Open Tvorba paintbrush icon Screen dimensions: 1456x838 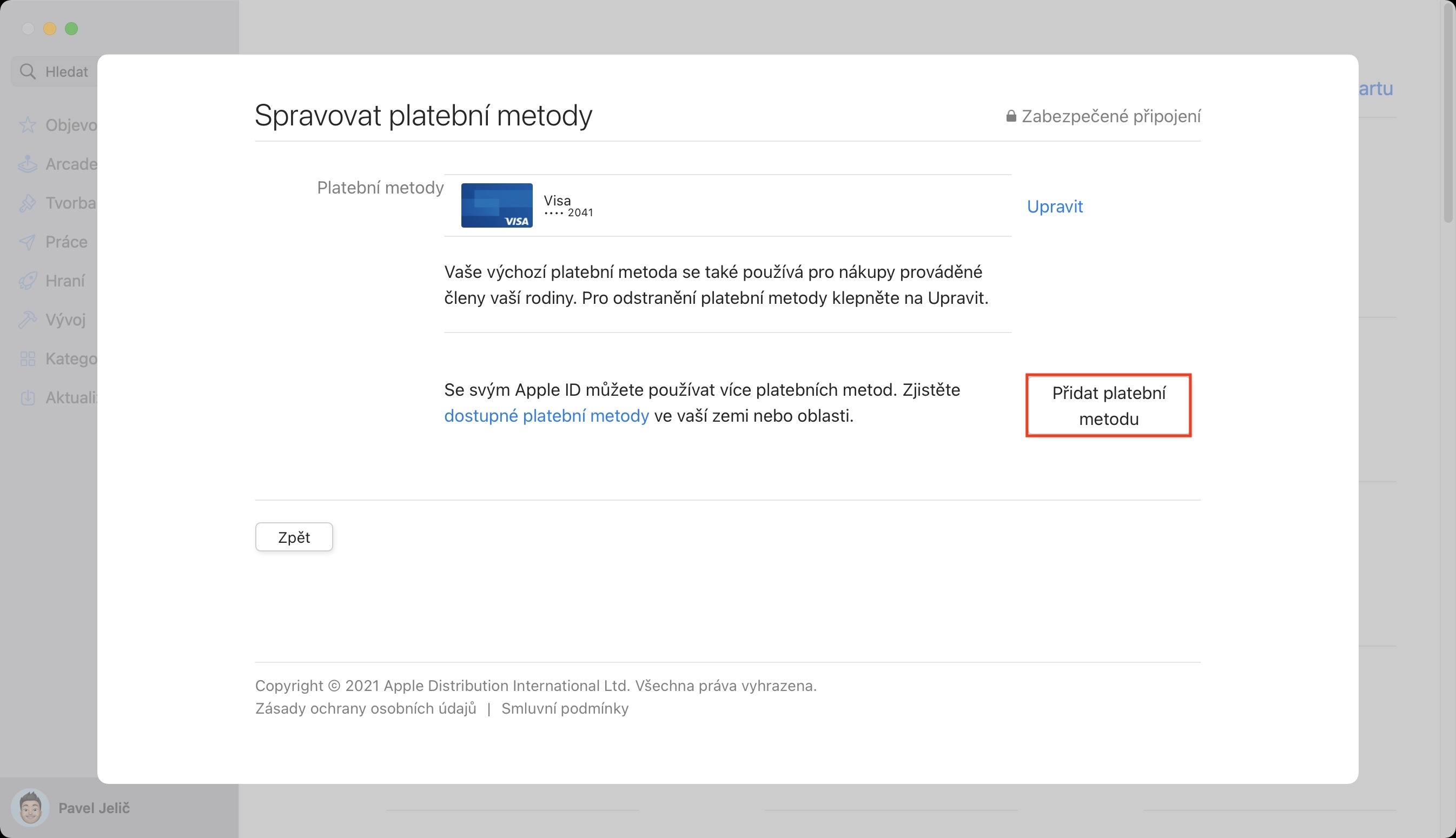pos(27,203)
